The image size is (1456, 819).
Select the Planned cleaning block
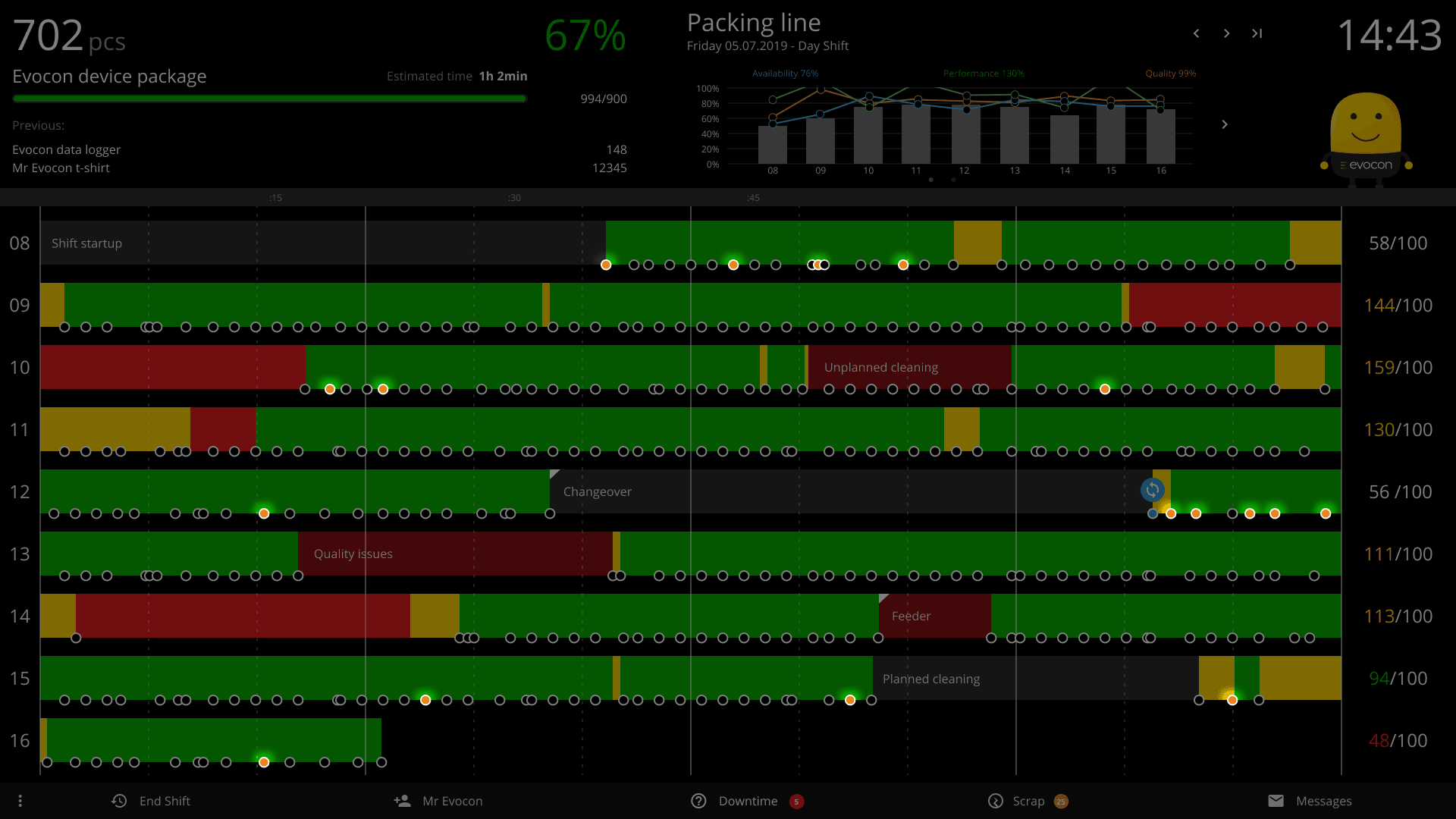(1035, 678)
